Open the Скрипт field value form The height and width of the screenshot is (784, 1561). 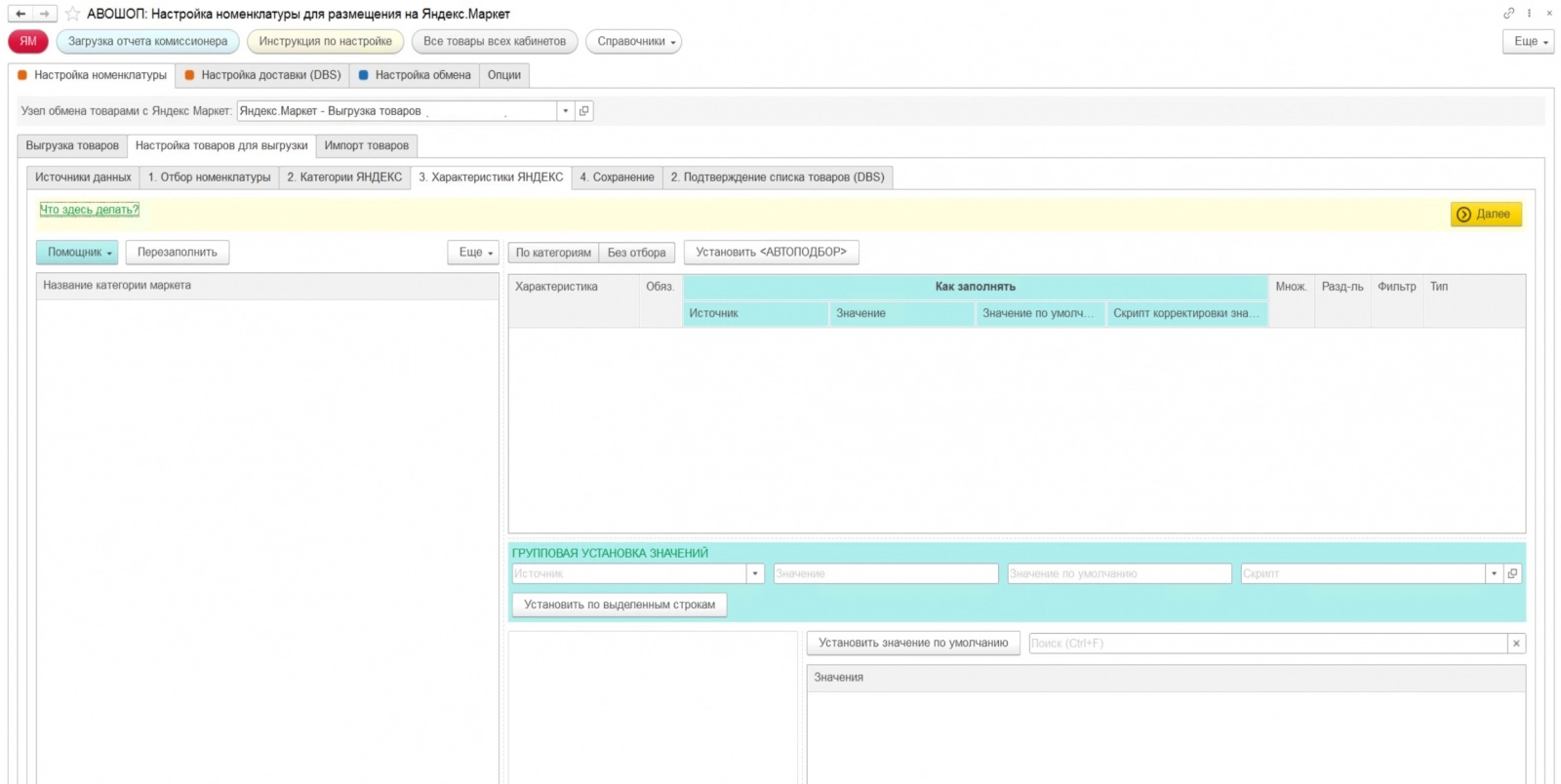pos(1513,573)
